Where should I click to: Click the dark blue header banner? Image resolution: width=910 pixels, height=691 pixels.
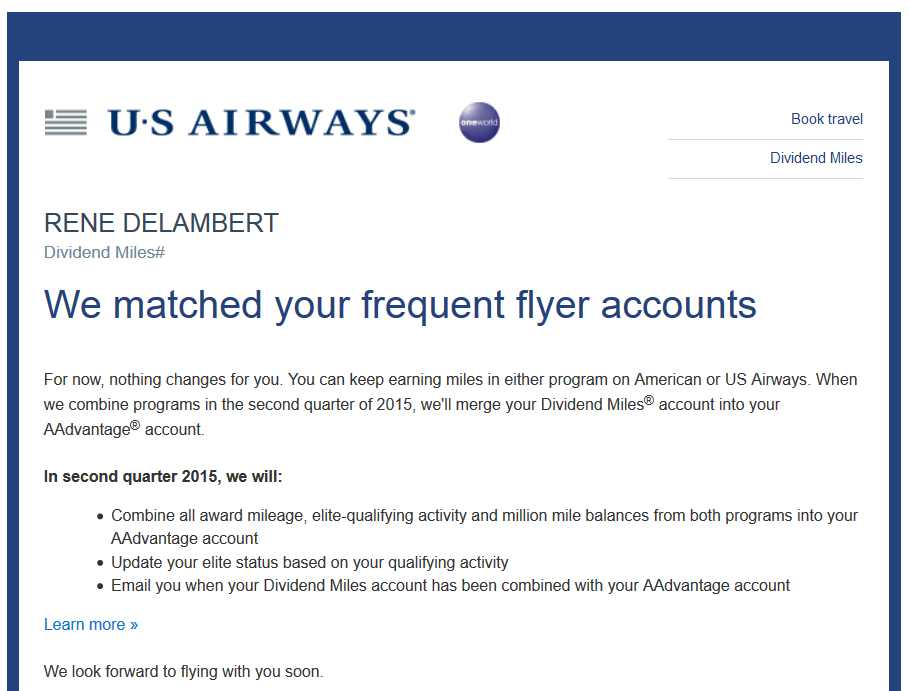pyautogui.click(x=454, y=36)
